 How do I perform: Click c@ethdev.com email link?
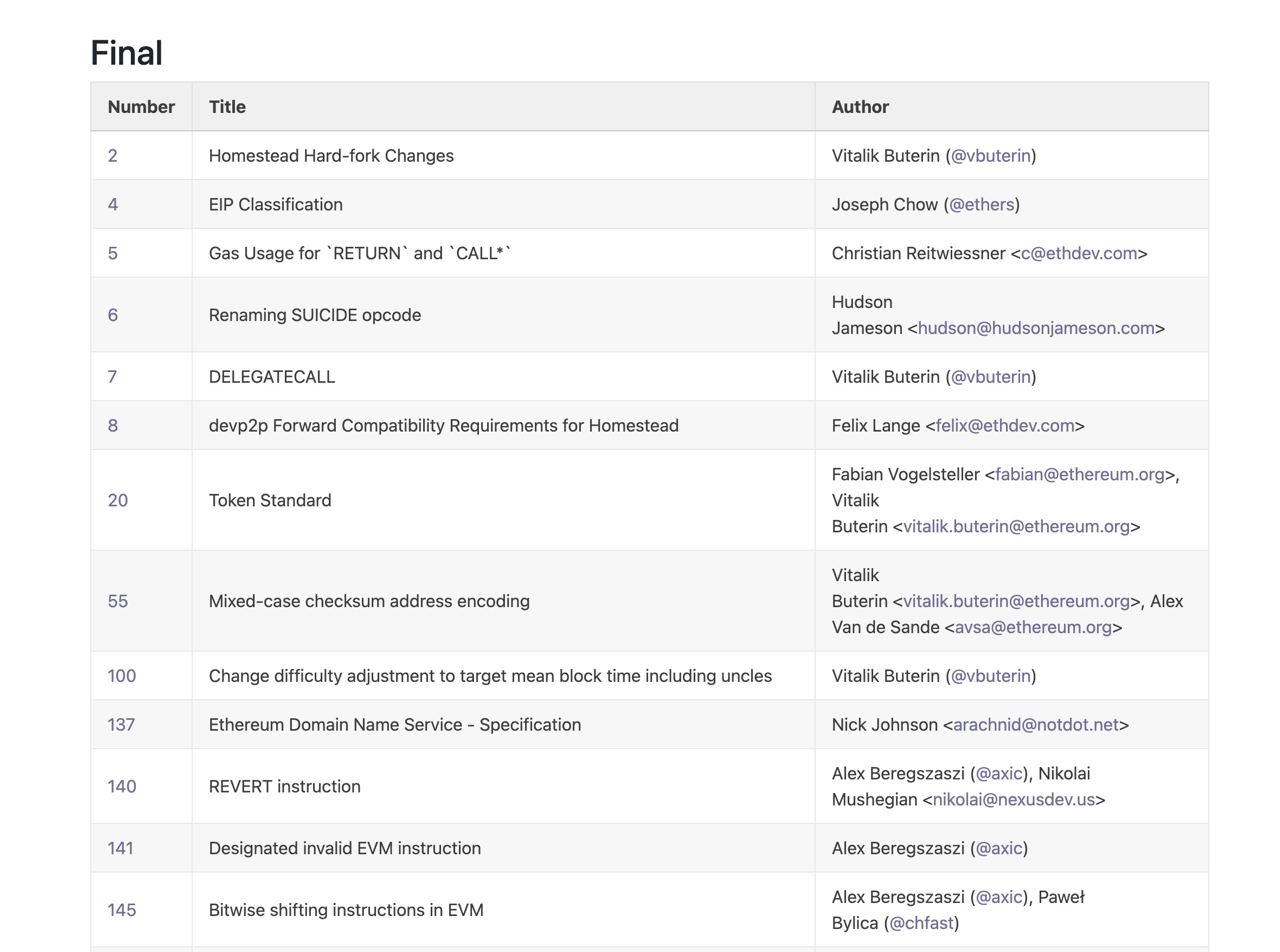pos(1078,254)
